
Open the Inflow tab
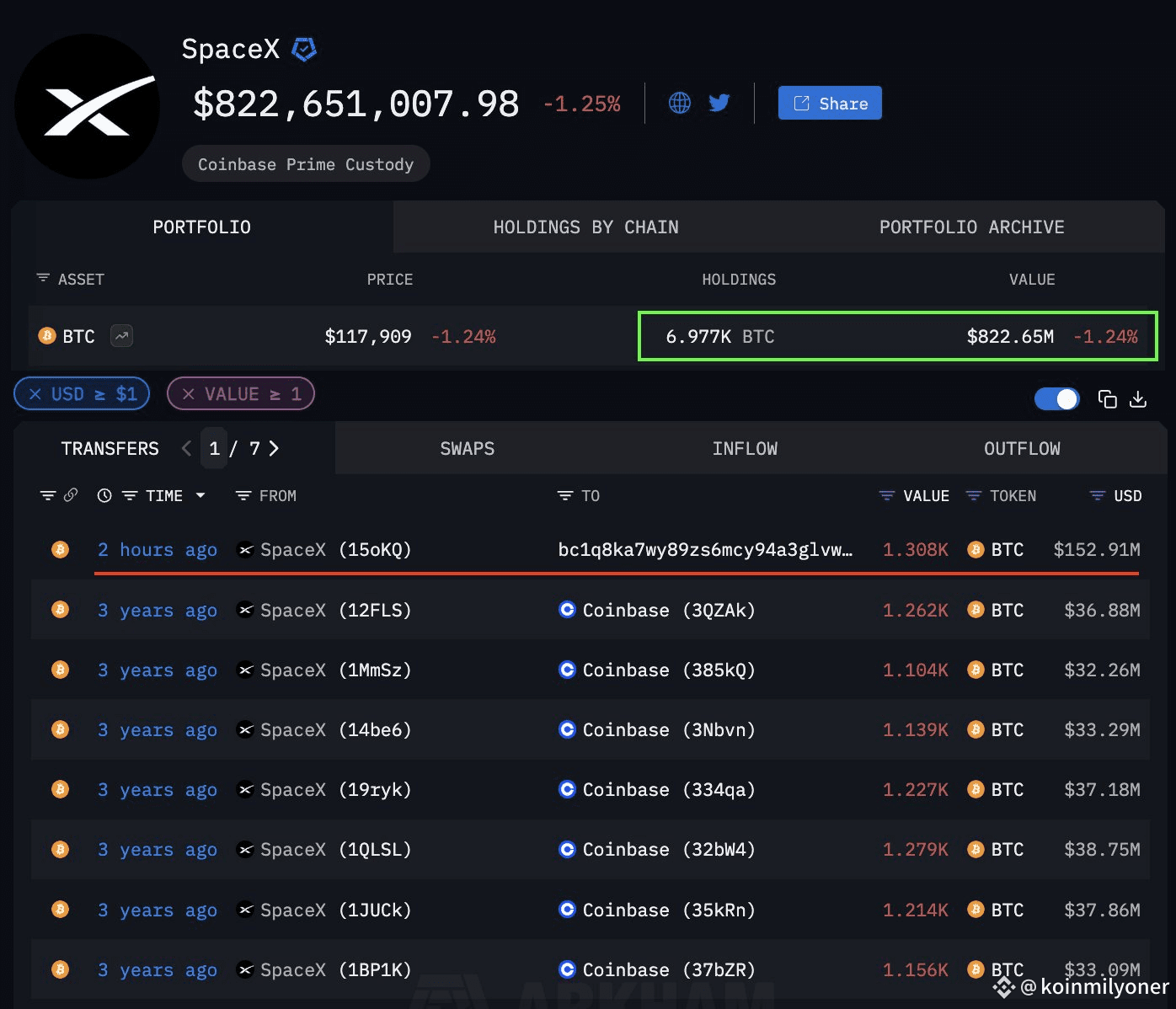(745, 448)
